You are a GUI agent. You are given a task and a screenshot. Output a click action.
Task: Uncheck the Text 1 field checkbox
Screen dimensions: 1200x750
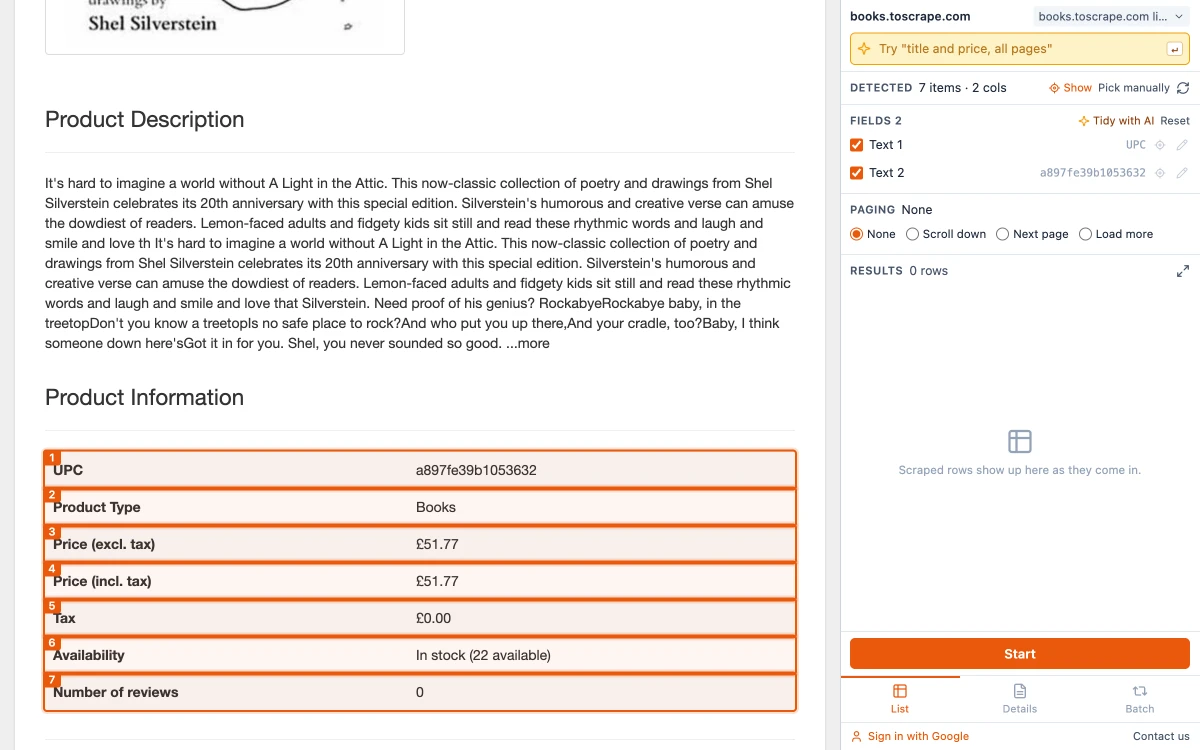856,145
